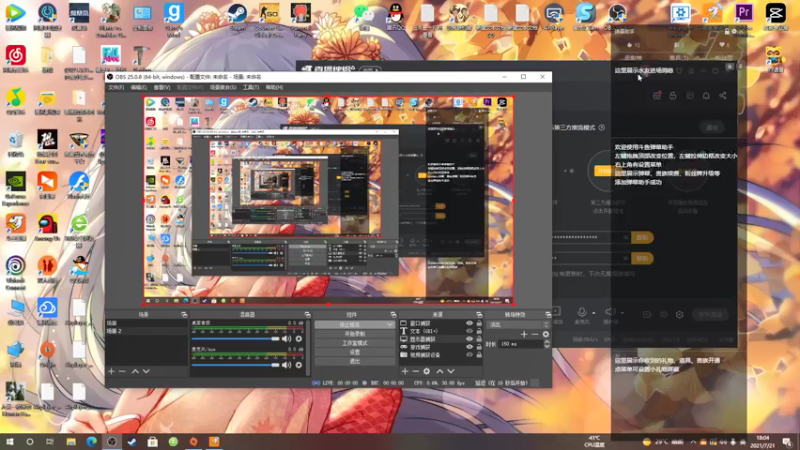Add a new source with plus icon in Sources panel
Image resolution: width=800 pixels, height=450 pixels.
click(405, 371)
